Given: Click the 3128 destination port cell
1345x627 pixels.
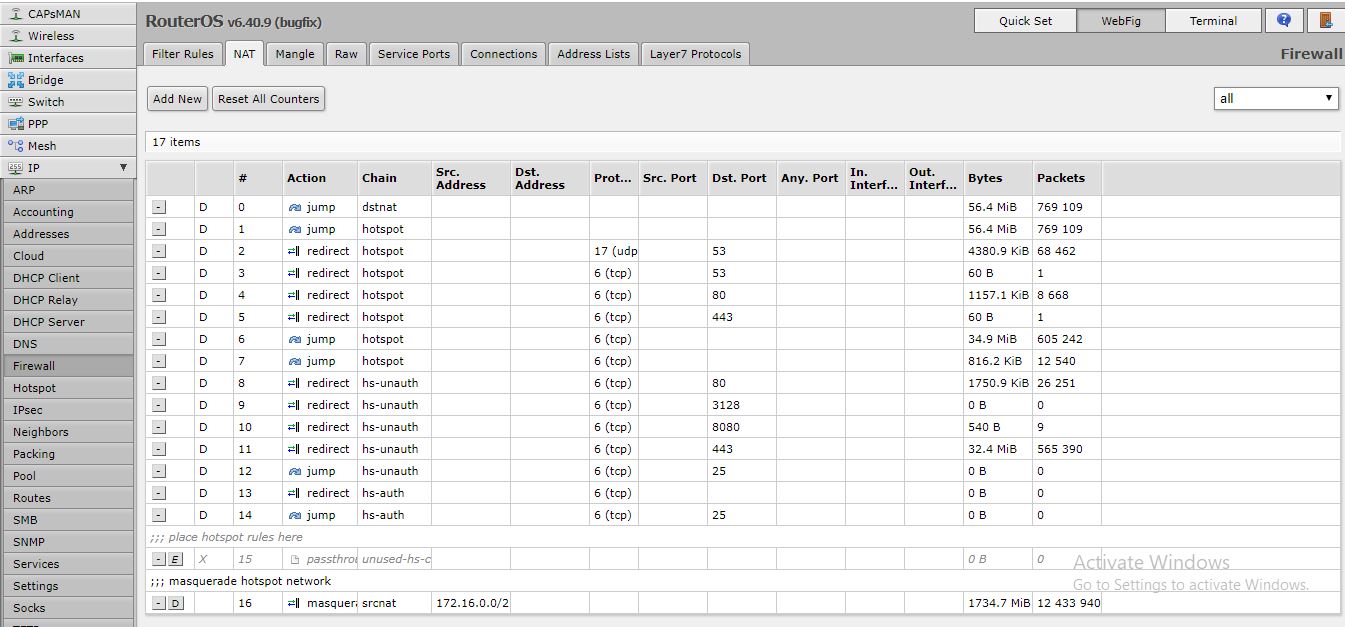Looking at the screenshot, I should pos(742,405).
